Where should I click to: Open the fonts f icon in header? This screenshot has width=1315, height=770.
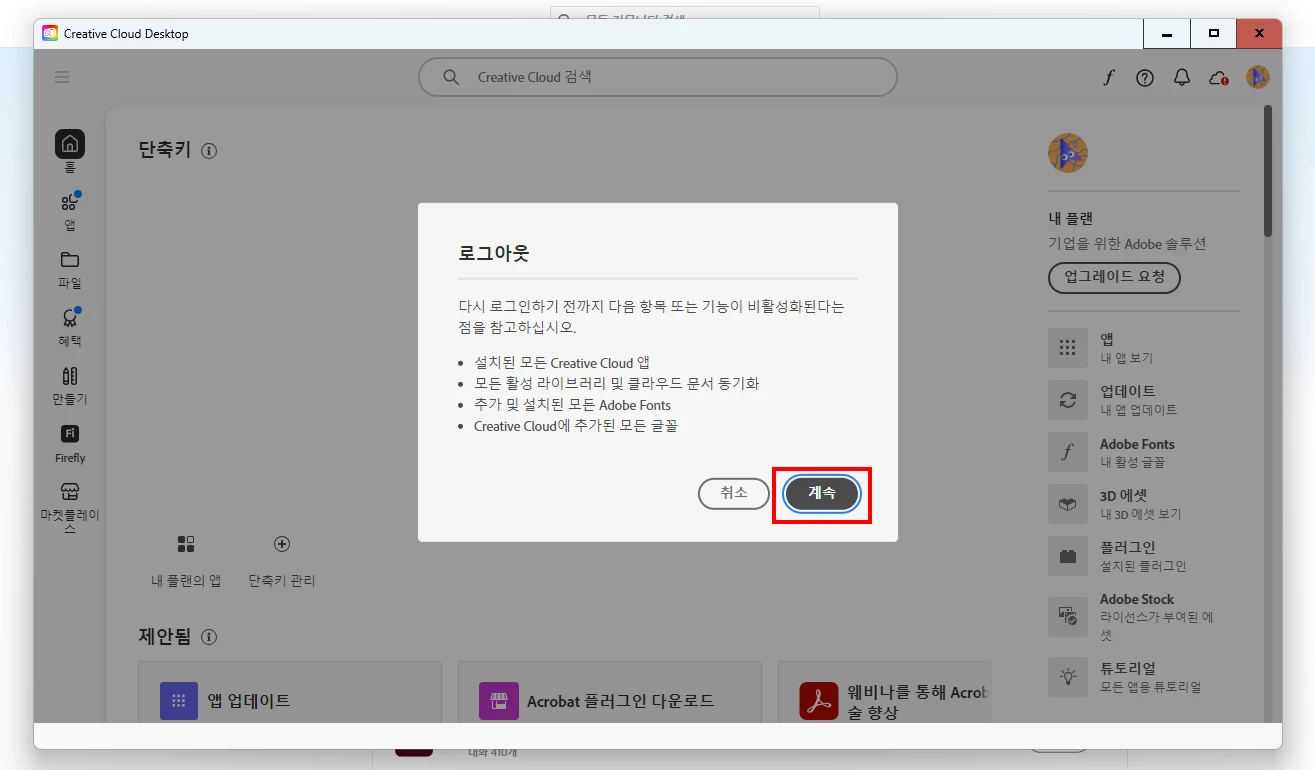1108,77
